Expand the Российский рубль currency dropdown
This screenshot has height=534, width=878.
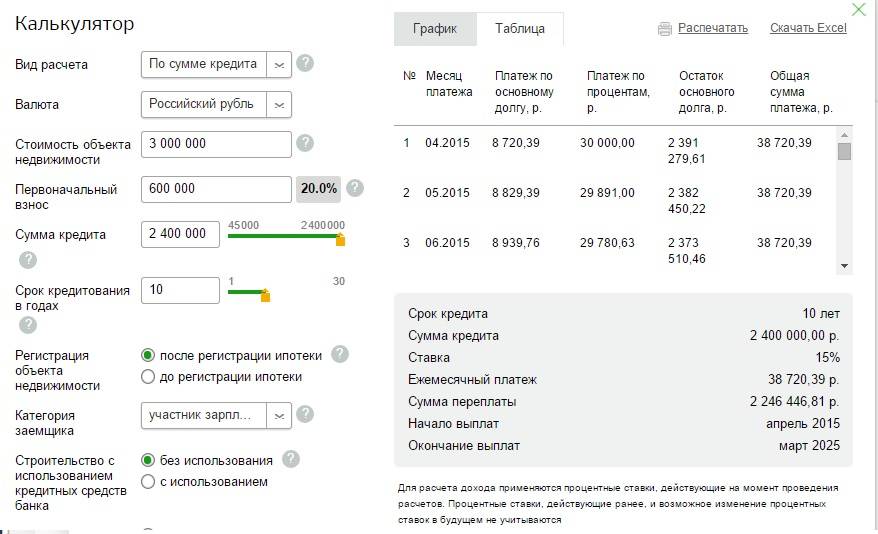pyautogui.click(x=216, y=105)
